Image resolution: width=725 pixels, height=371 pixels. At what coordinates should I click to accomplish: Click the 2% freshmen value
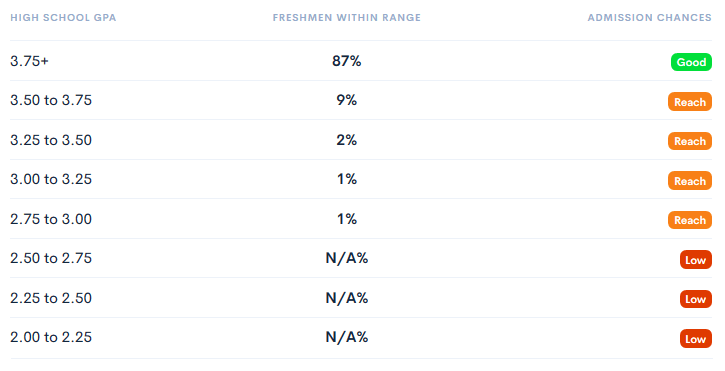pos(347,140)
